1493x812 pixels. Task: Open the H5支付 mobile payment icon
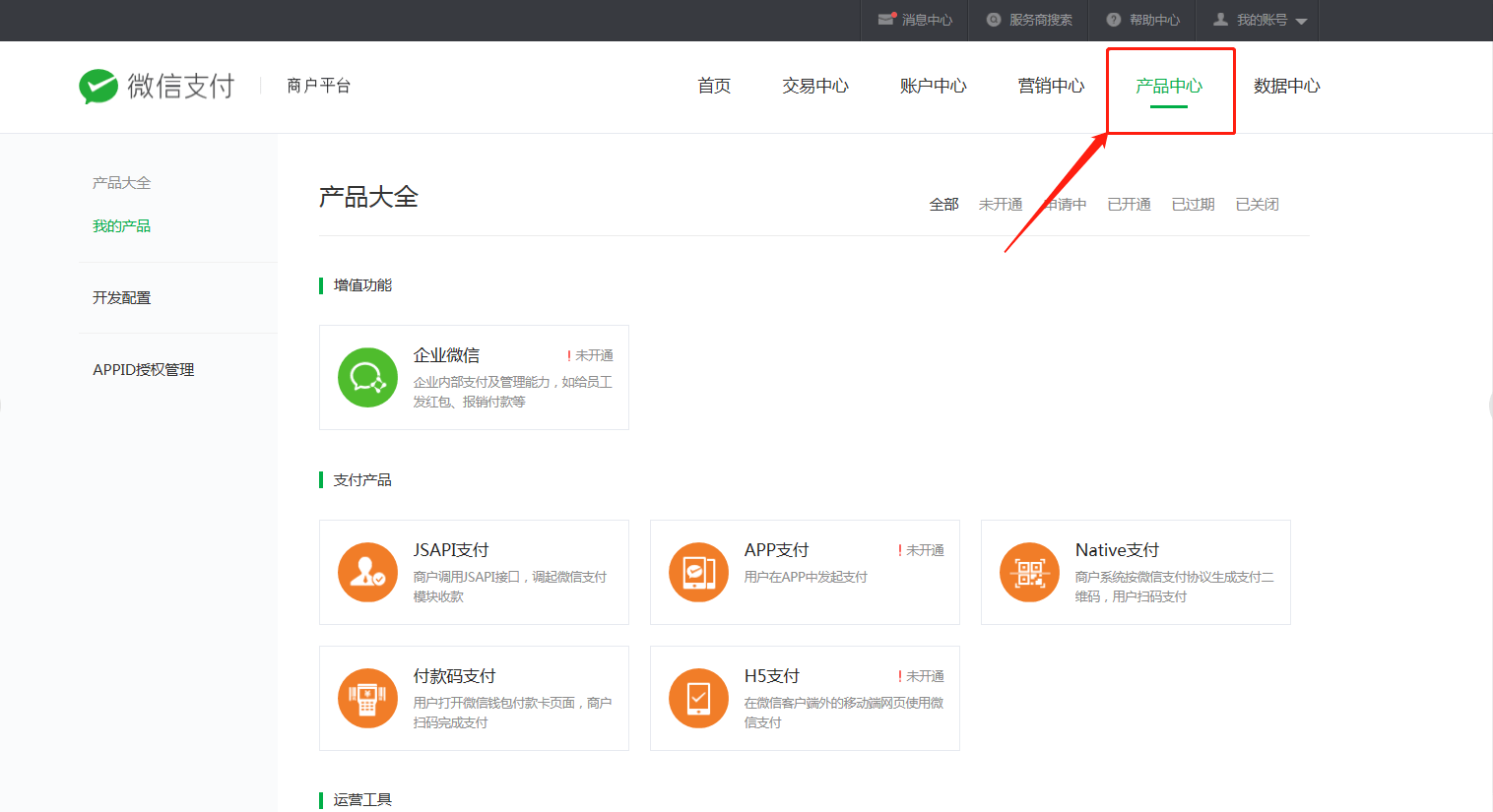point(698,698)
